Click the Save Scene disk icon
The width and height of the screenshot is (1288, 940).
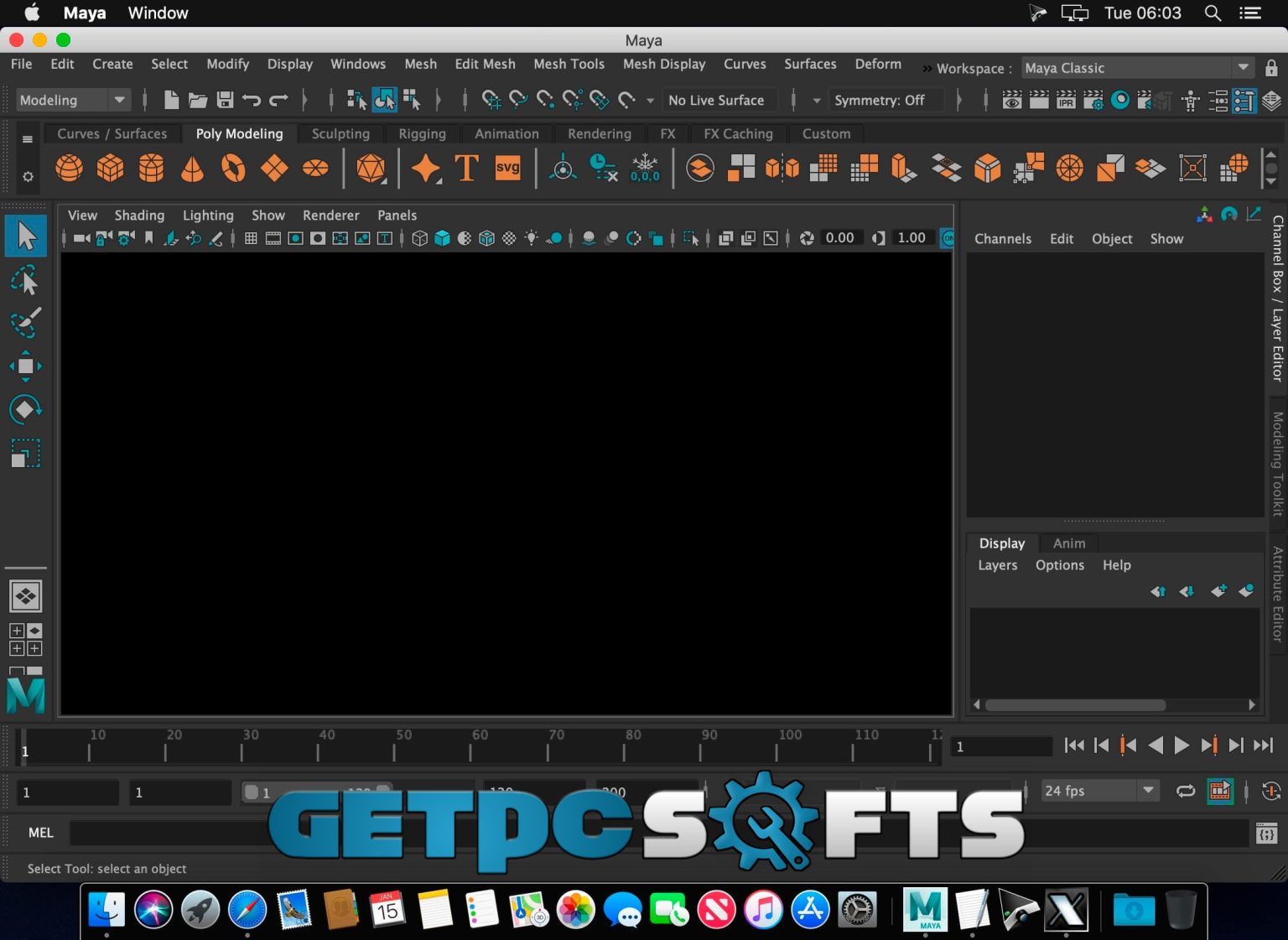click(225, 100)
